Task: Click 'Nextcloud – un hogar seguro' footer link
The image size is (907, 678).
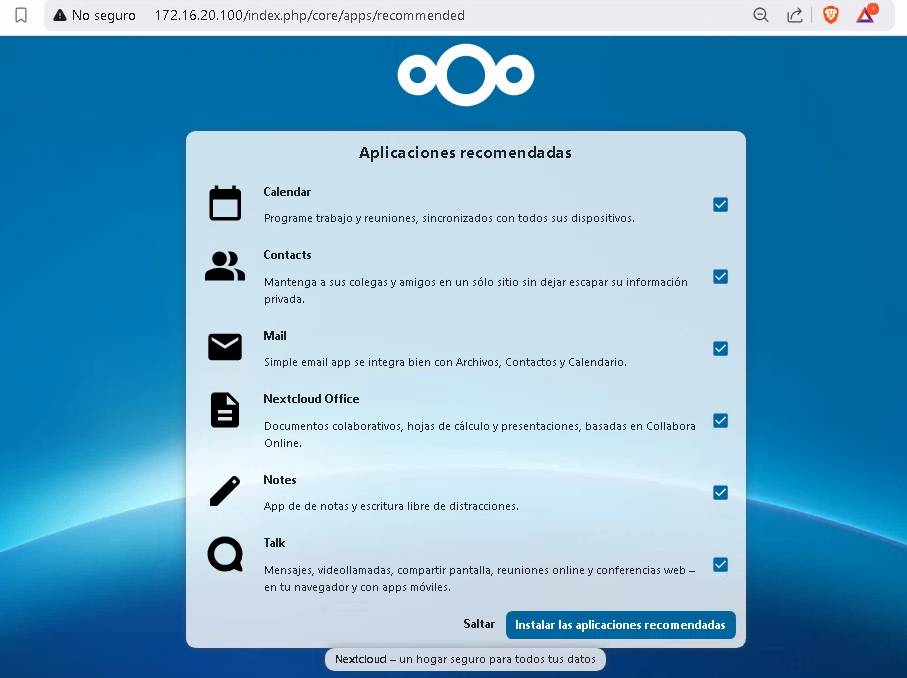Action: coord(465,659)
